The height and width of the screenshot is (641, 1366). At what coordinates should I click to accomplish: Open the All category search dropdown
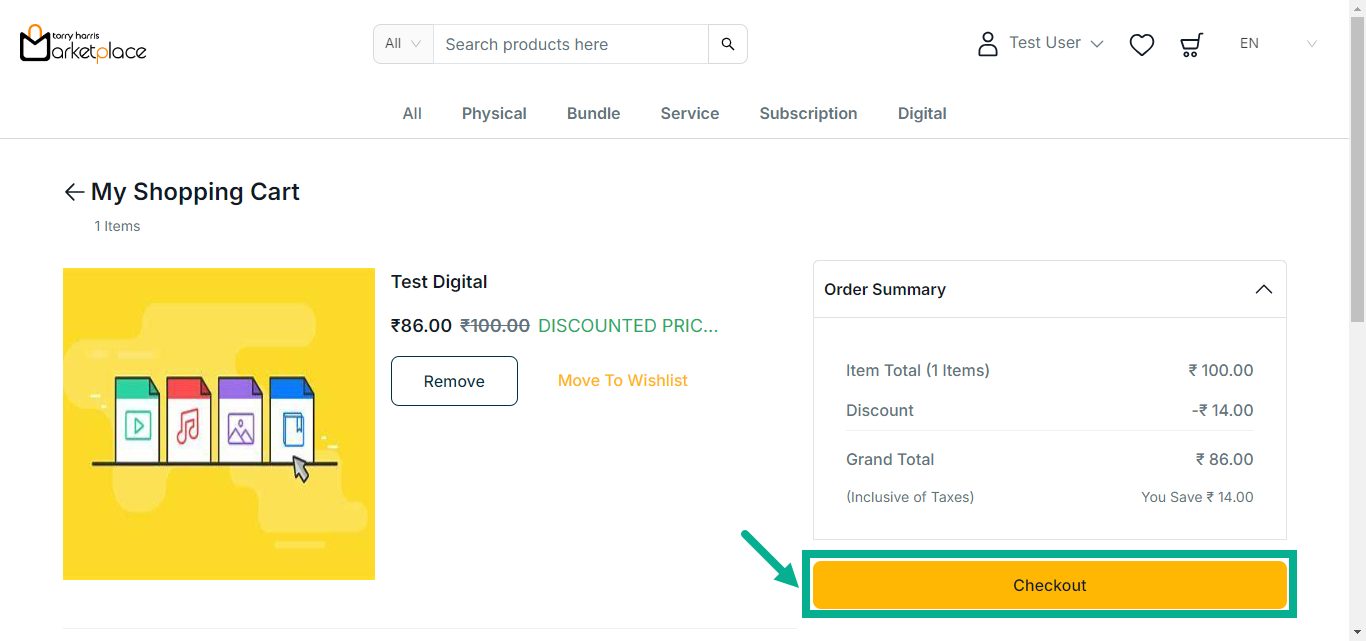pos(404,44)
